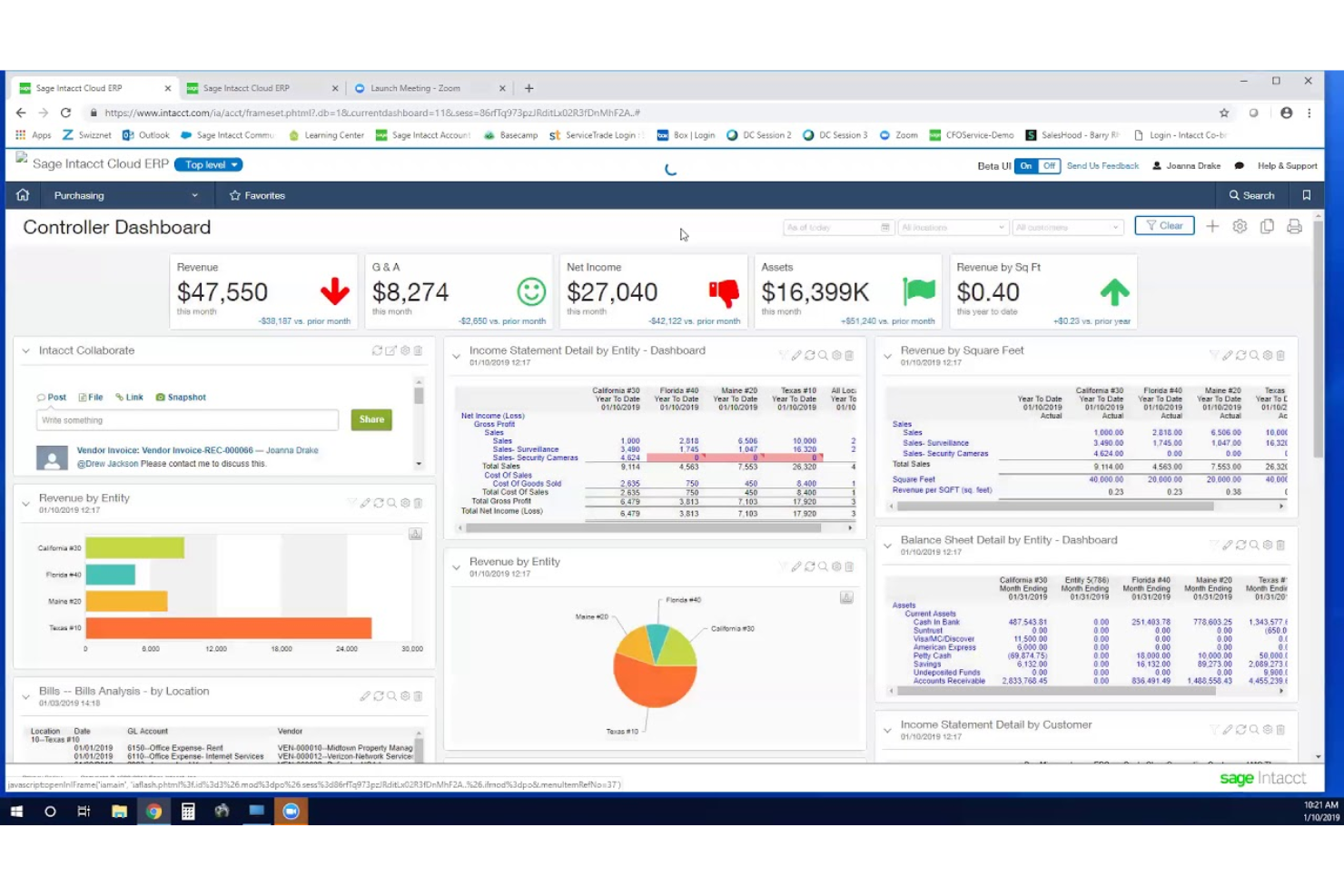This screenshot has height=896, width=1344.
Task: Click the green Share button
Action: pos(371,419)
